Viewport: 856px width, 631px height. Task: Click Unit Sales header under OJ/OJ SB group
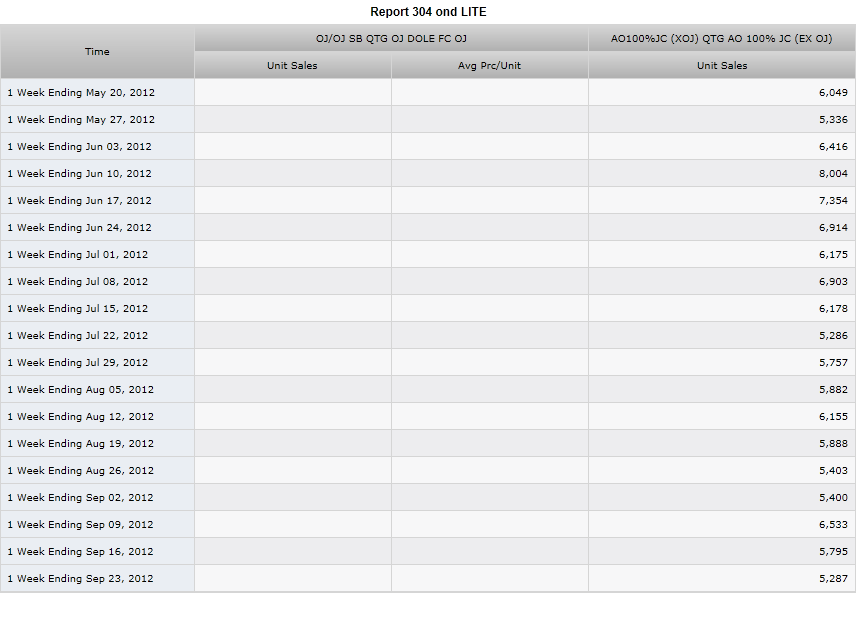[x=292, y=65]
